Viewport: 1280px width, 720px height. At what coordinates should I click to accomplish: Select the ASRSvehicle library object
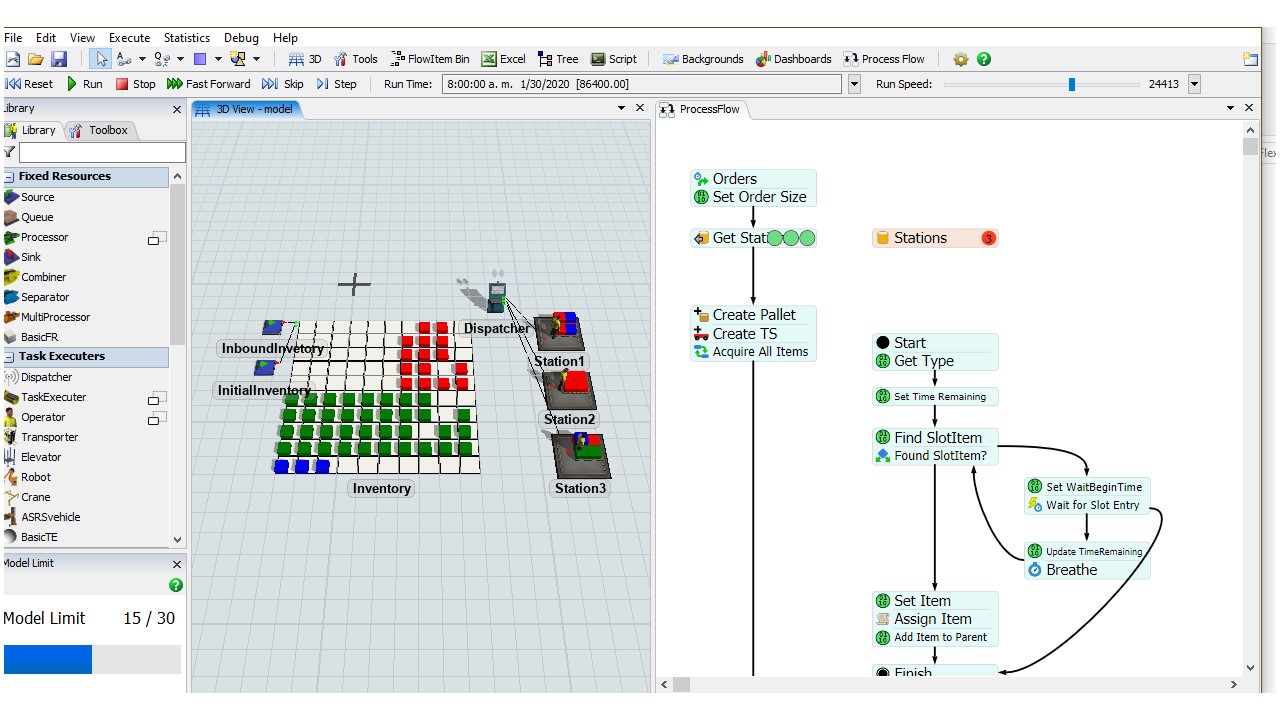50,517
